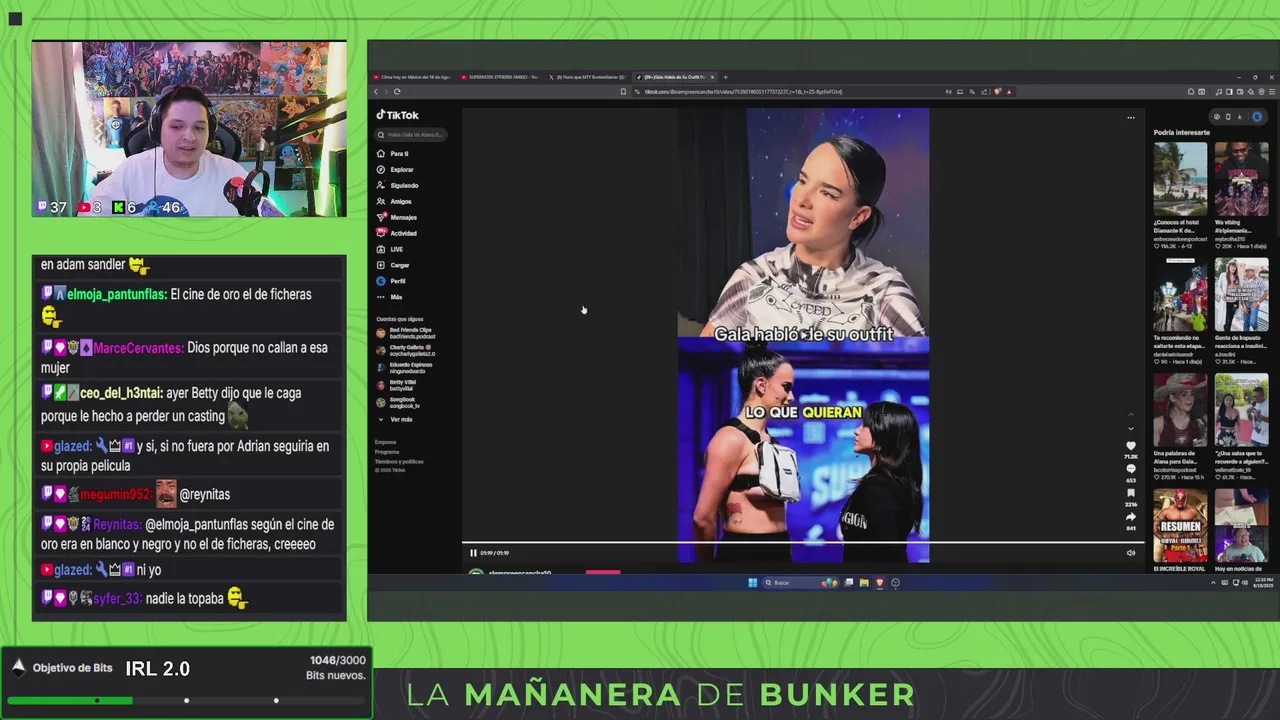The width and height of the screenshot is (1280, 720).
Task: Close the TikTok browser tab
Action: [x=712, y=77]
